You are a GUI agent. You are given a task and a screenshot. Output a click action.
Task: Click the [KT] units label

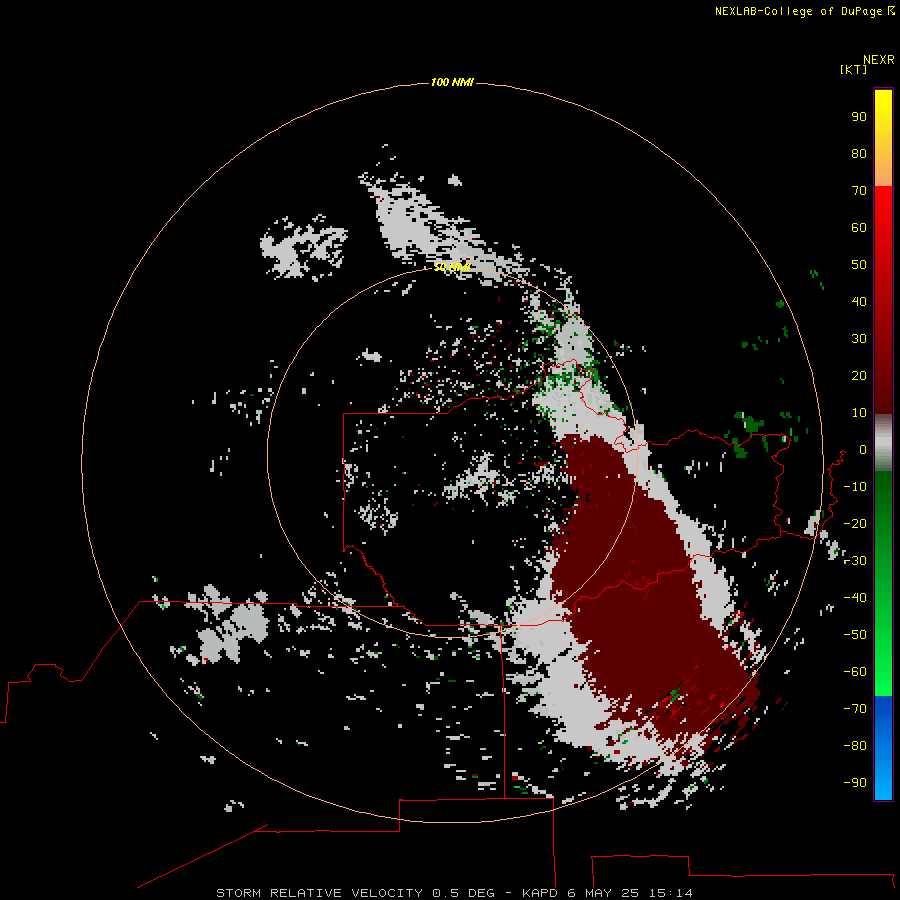853,69
